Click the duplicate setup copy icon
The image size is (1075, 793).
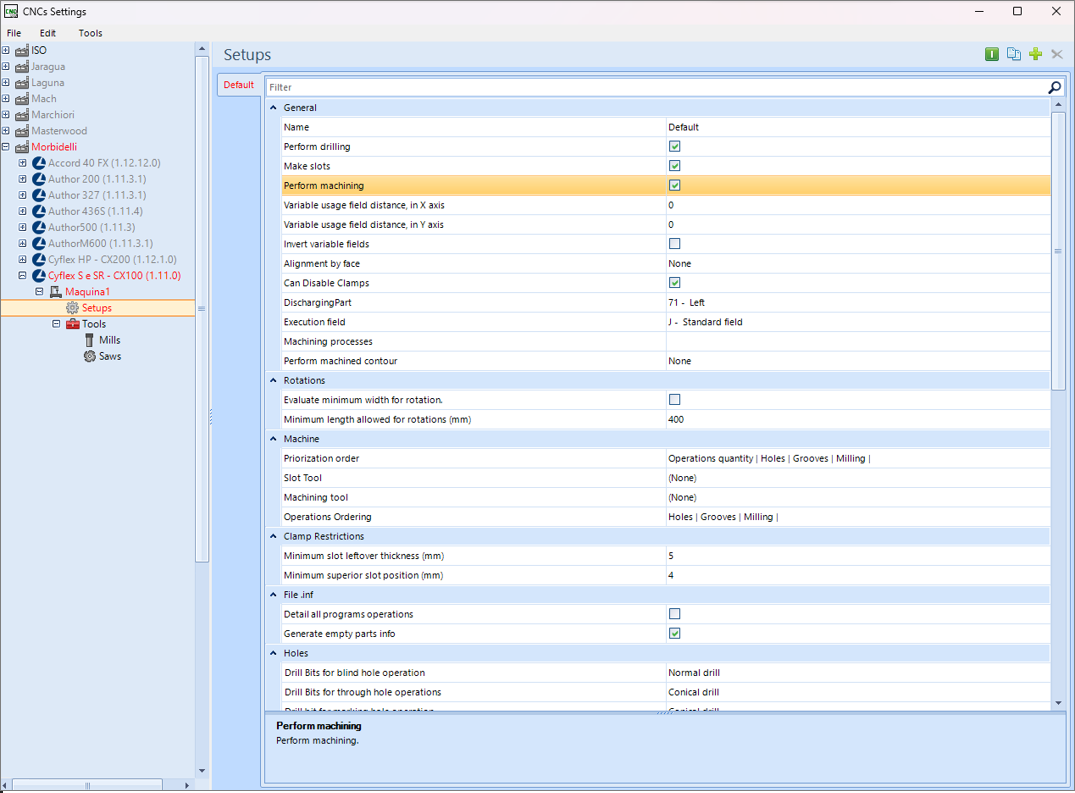(x=1013, y=54)
